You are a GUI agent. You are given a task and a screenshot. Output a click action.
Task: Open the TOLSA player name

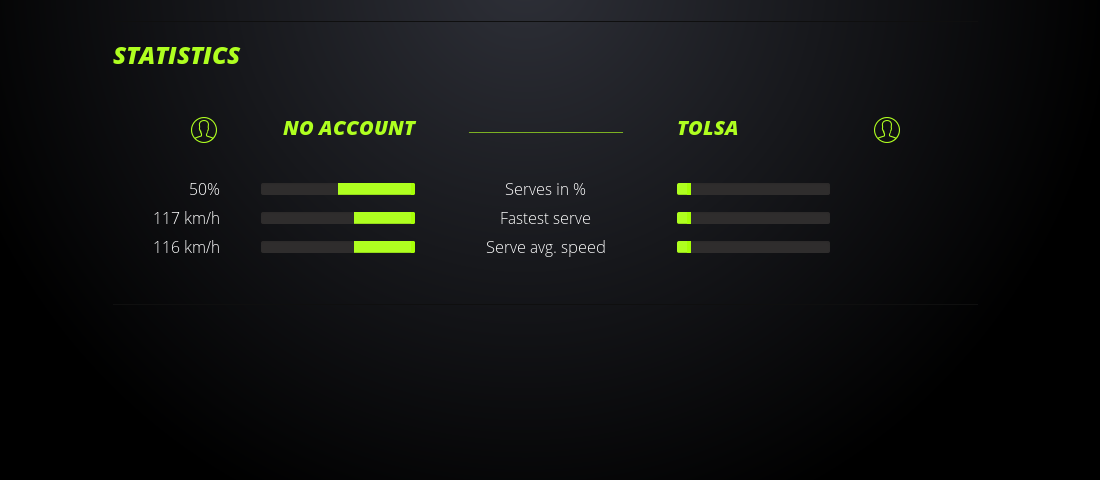707,128
